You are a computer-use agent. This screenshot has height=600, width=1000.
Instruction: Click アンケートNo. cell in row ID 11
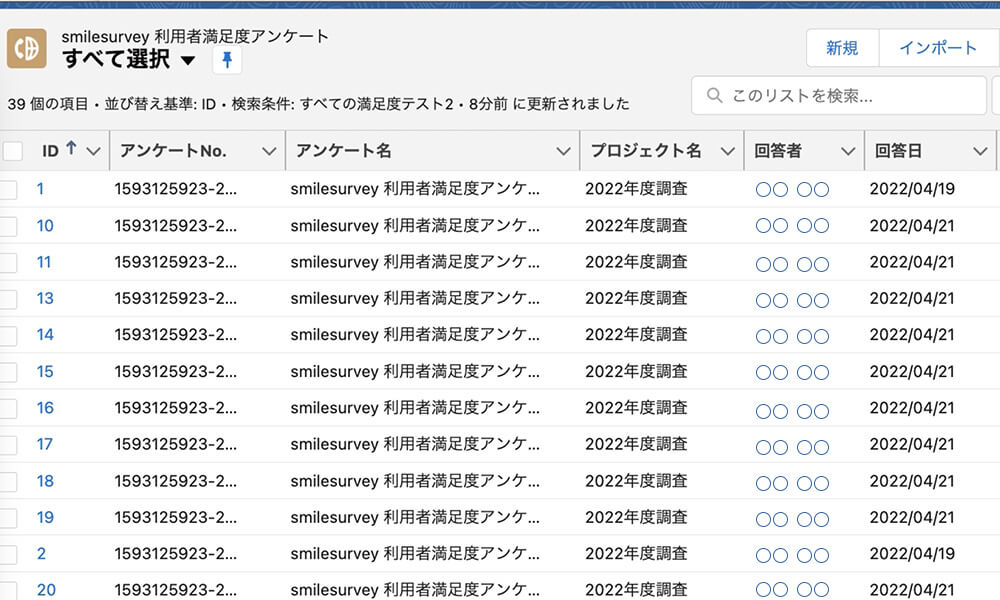pos(175,262)
